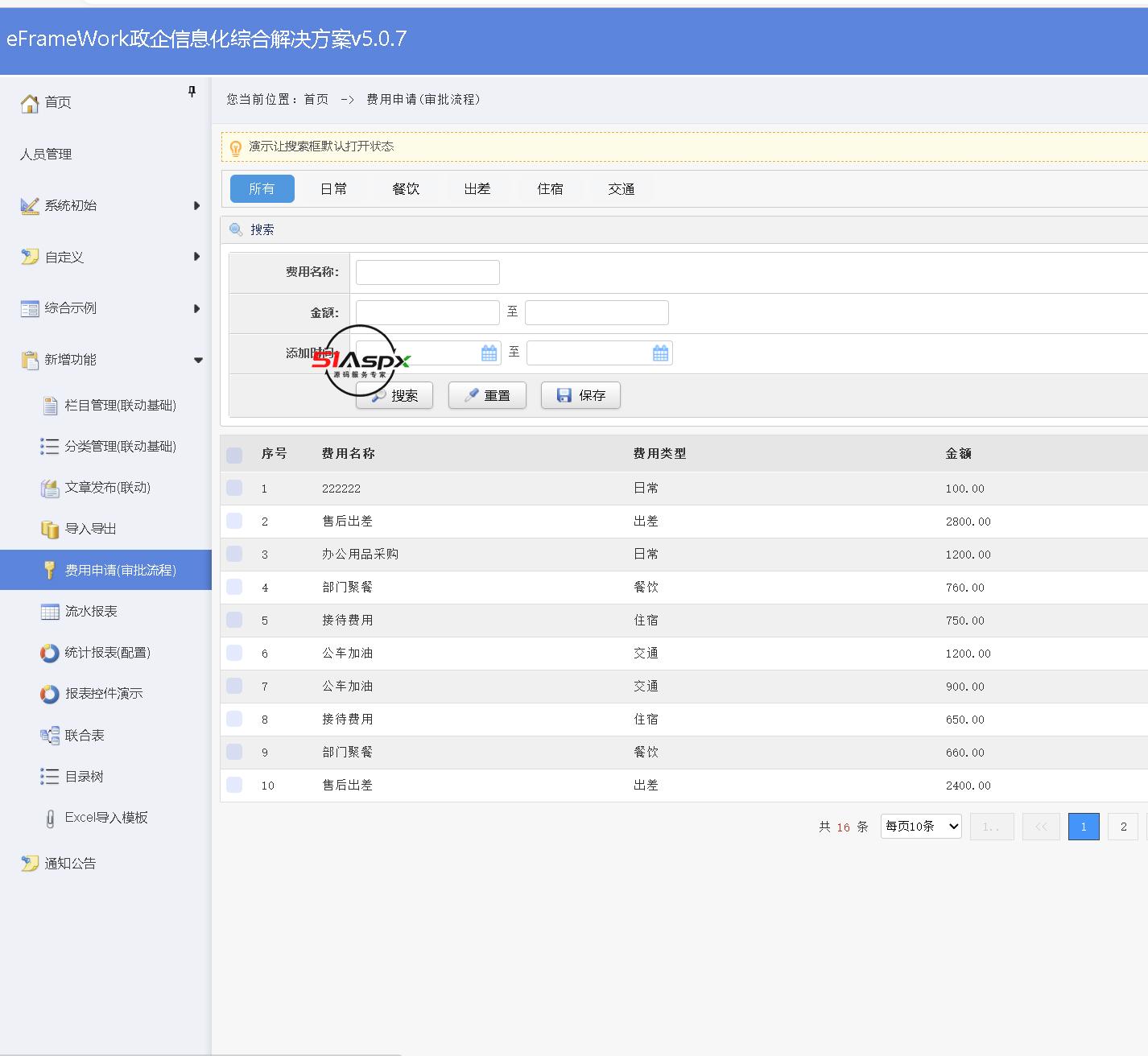This screenshot has width=1148, height=1056.
Task: Open the end date calendar picker
Action: (660, 353)
